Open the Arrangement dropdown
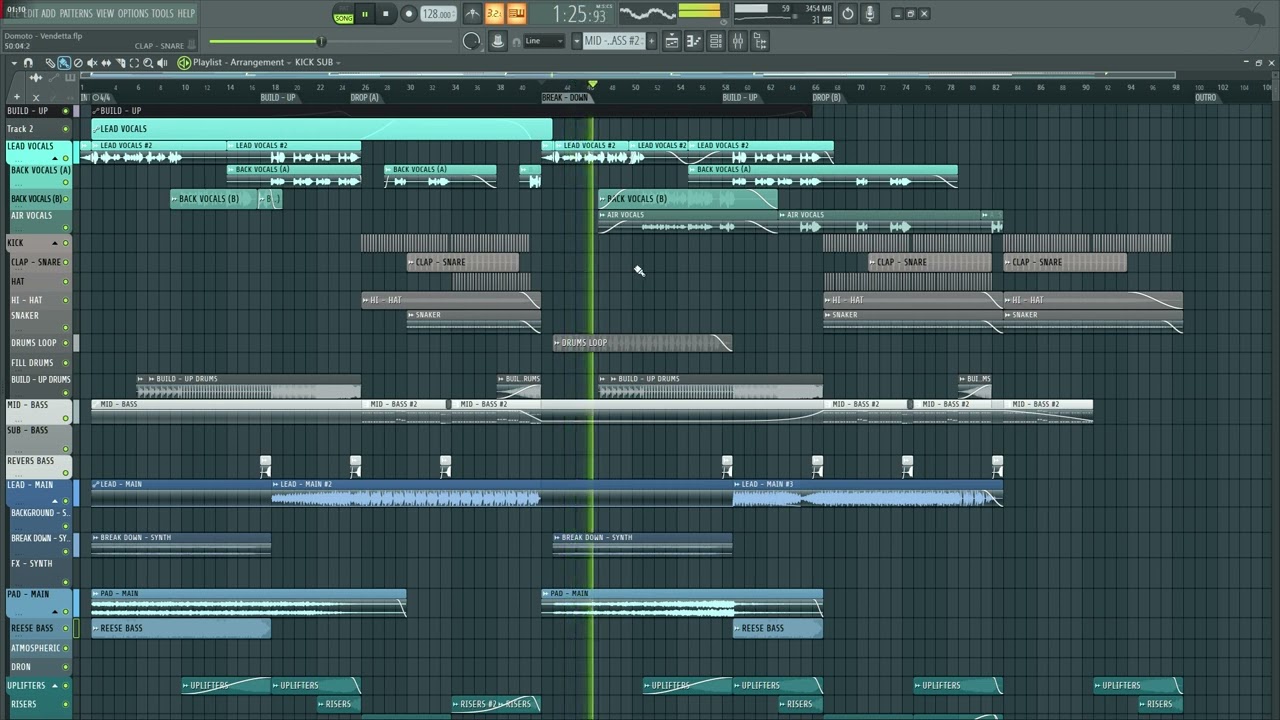The height and width of the screenshot is (720, 1280). coord(259,63)
